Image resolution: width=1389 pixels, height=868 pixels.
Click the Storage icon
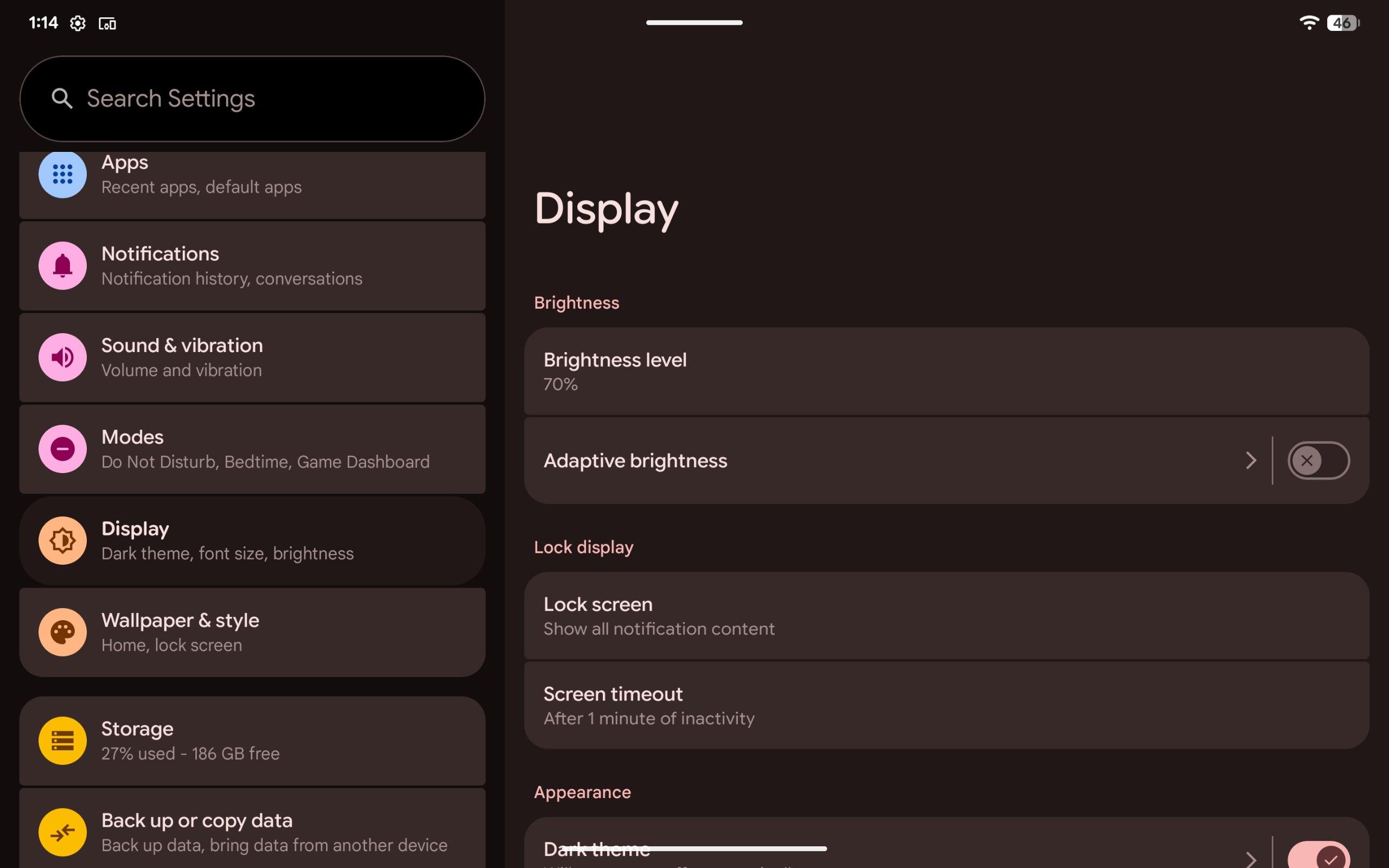coord(62,741)
